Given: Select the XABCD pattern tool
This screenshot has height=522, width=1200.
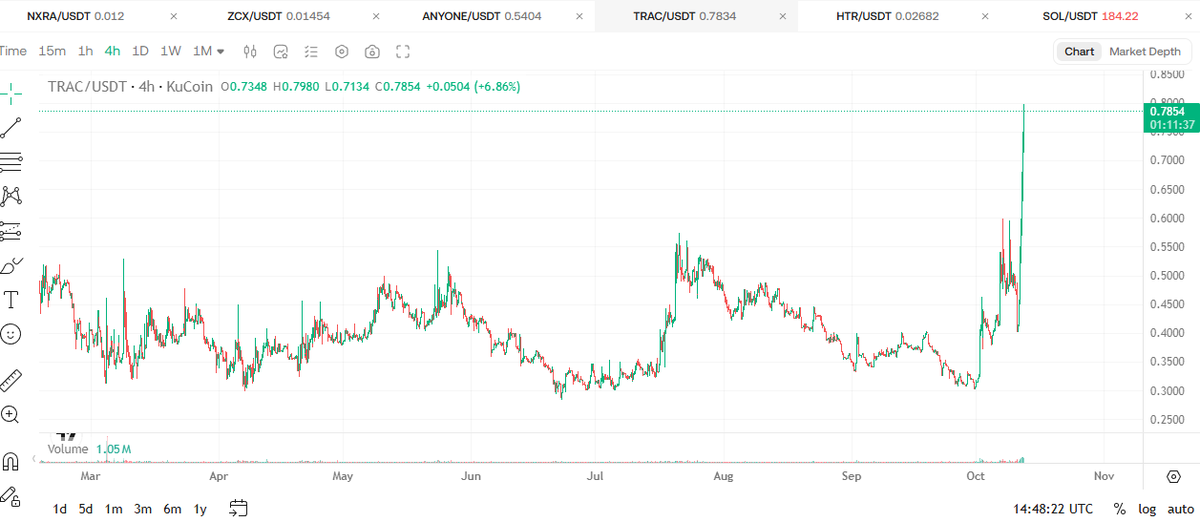Looking at the screenshot, I should point(11,196).
